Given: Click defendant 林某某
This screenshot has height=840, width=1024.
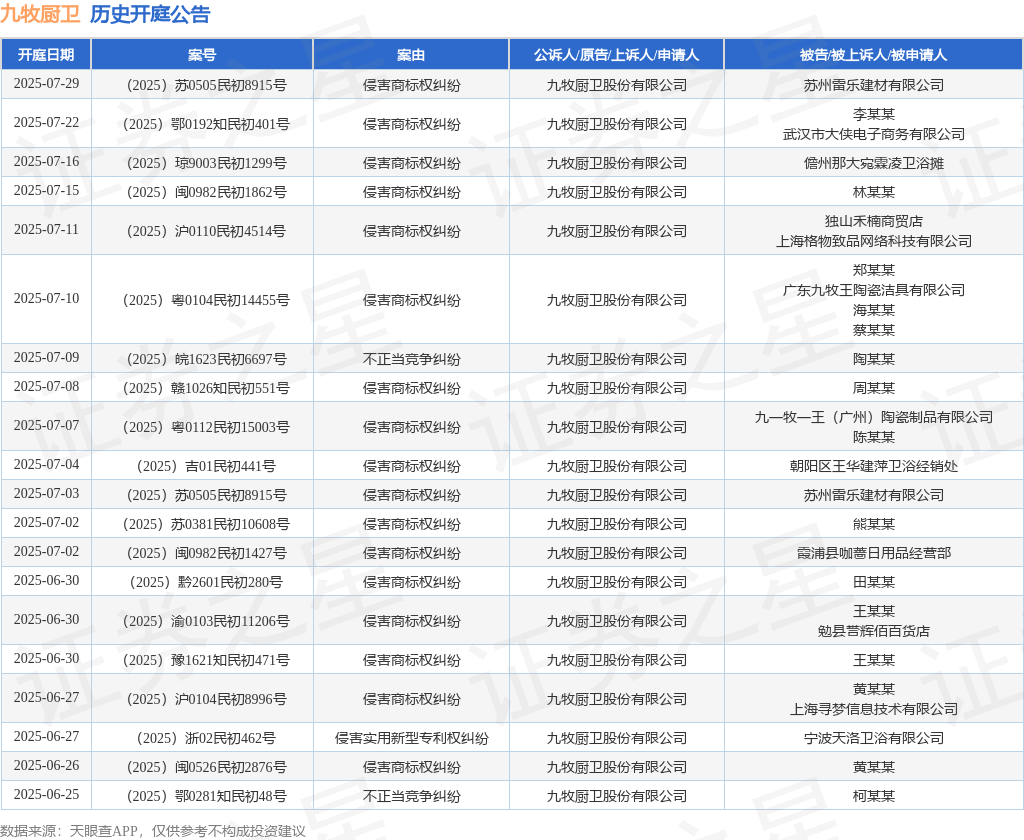Looking at the screenshot, I should click(x=874, y=192).
